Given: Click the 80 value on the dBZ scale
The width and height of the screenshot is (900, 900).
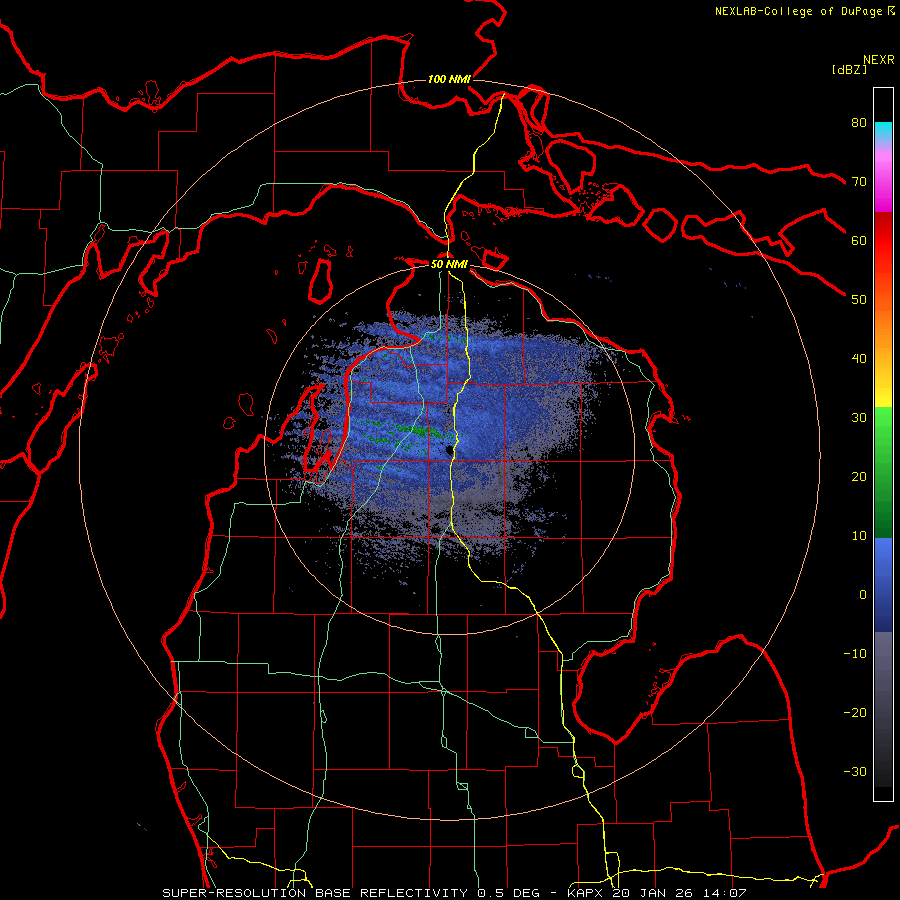Looking at the screenshot, I should tap(859, 123).
